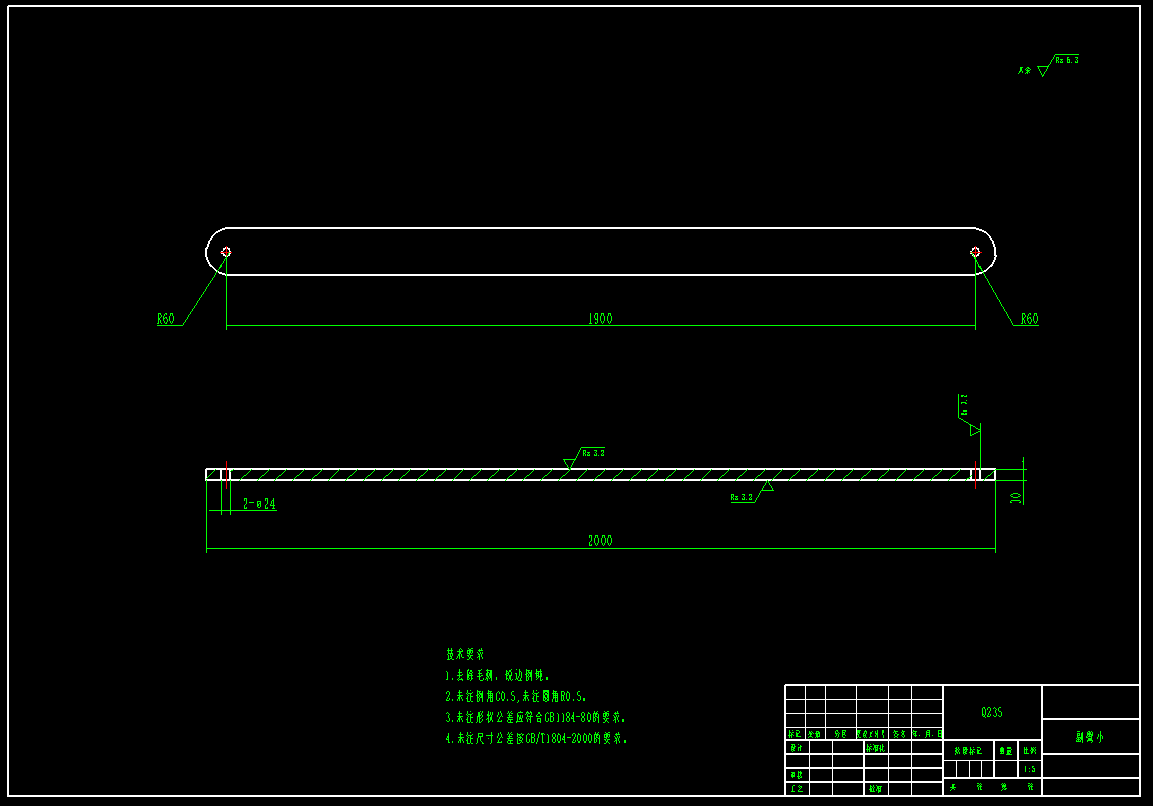Select requirement line 3 with GB1184-80
1153x806 pixels.
tap(535, 717)
